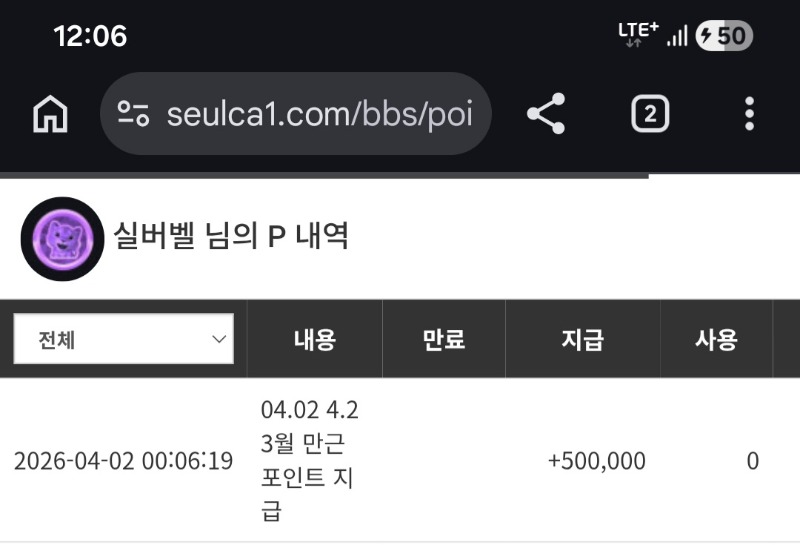The width and height of the screenshot is (800, 545).
Task: Click the 2026-04-02 00:06:19 timestamp
Action: (123, 461)
